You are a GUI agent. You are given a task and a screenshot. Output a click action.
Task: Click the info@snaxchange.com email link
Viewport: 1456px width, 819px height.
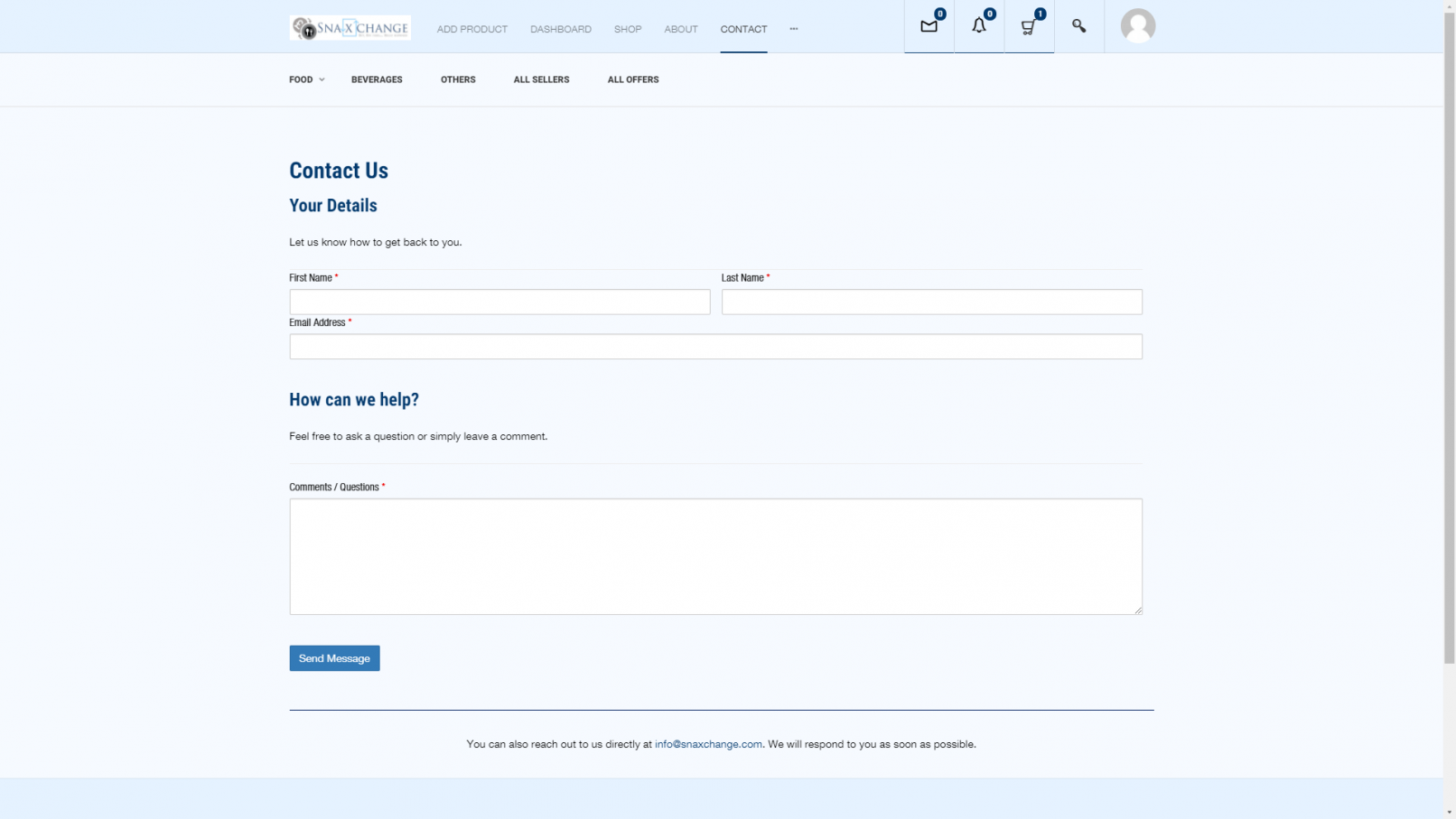[708, 744]
